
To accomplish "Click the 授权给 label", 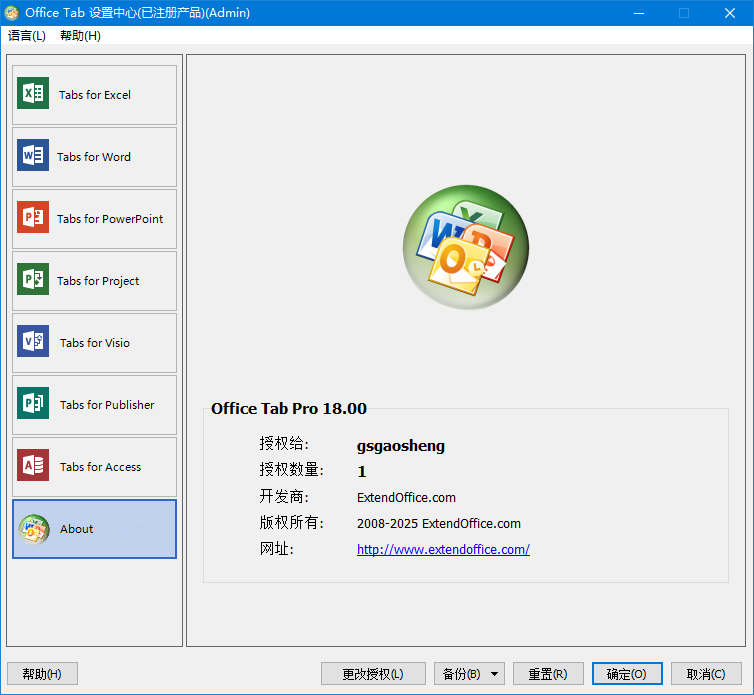I will pos(284,443).
